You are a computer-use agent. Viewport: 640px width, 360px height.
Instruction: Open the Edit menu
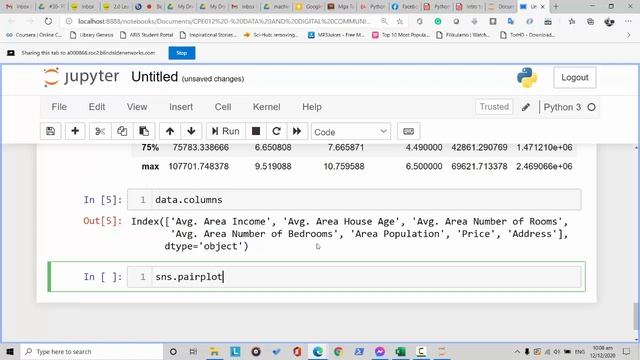tap(97, 107)
